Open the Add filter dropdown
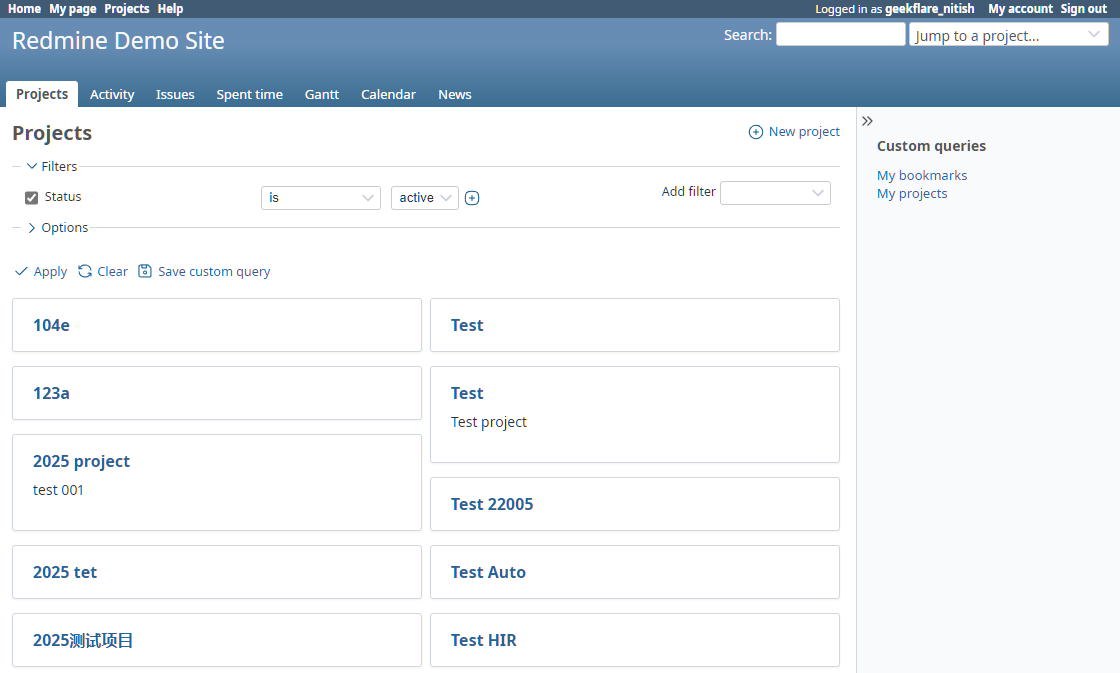Viewport: 1120px width, 673px height. pos(775,193)
